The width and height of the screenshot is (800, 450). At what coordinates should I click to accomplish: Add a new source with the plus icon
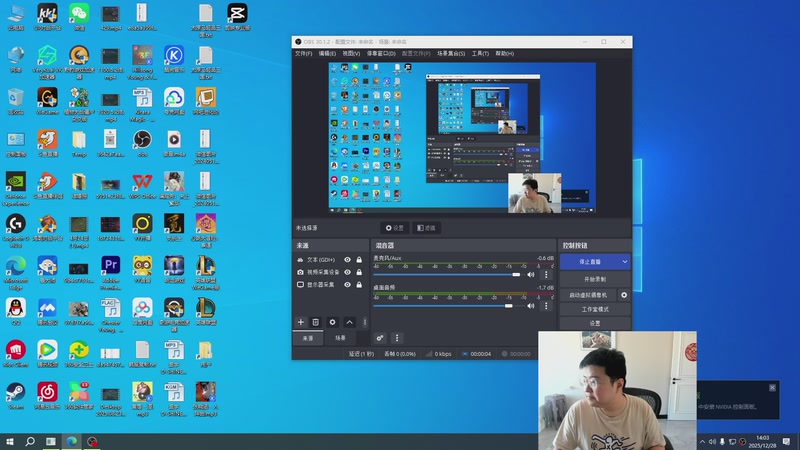301,322
